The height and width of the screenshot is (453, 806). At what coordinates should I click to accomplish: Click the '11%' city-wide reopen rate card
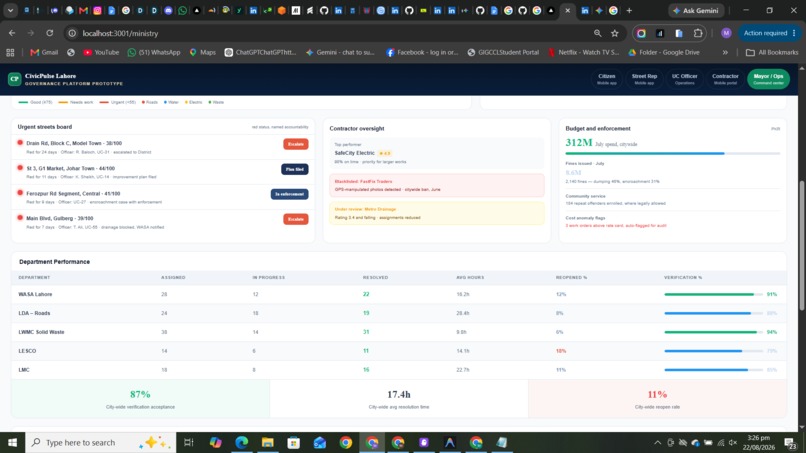(x=657, y=398)
